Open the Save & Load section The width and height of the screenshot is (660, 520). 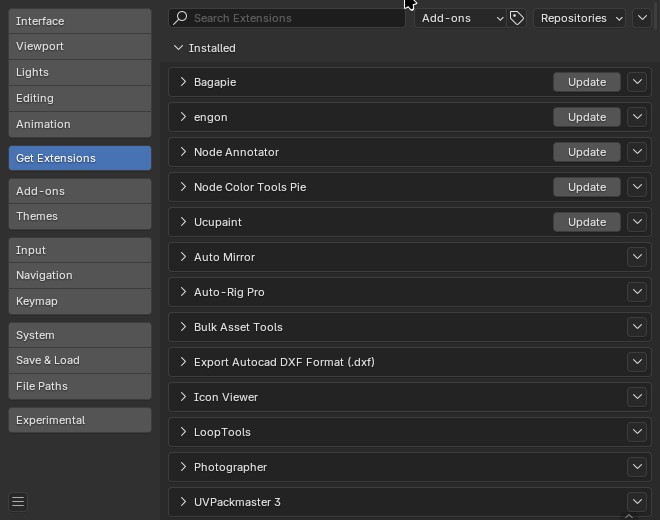point(80,360)
